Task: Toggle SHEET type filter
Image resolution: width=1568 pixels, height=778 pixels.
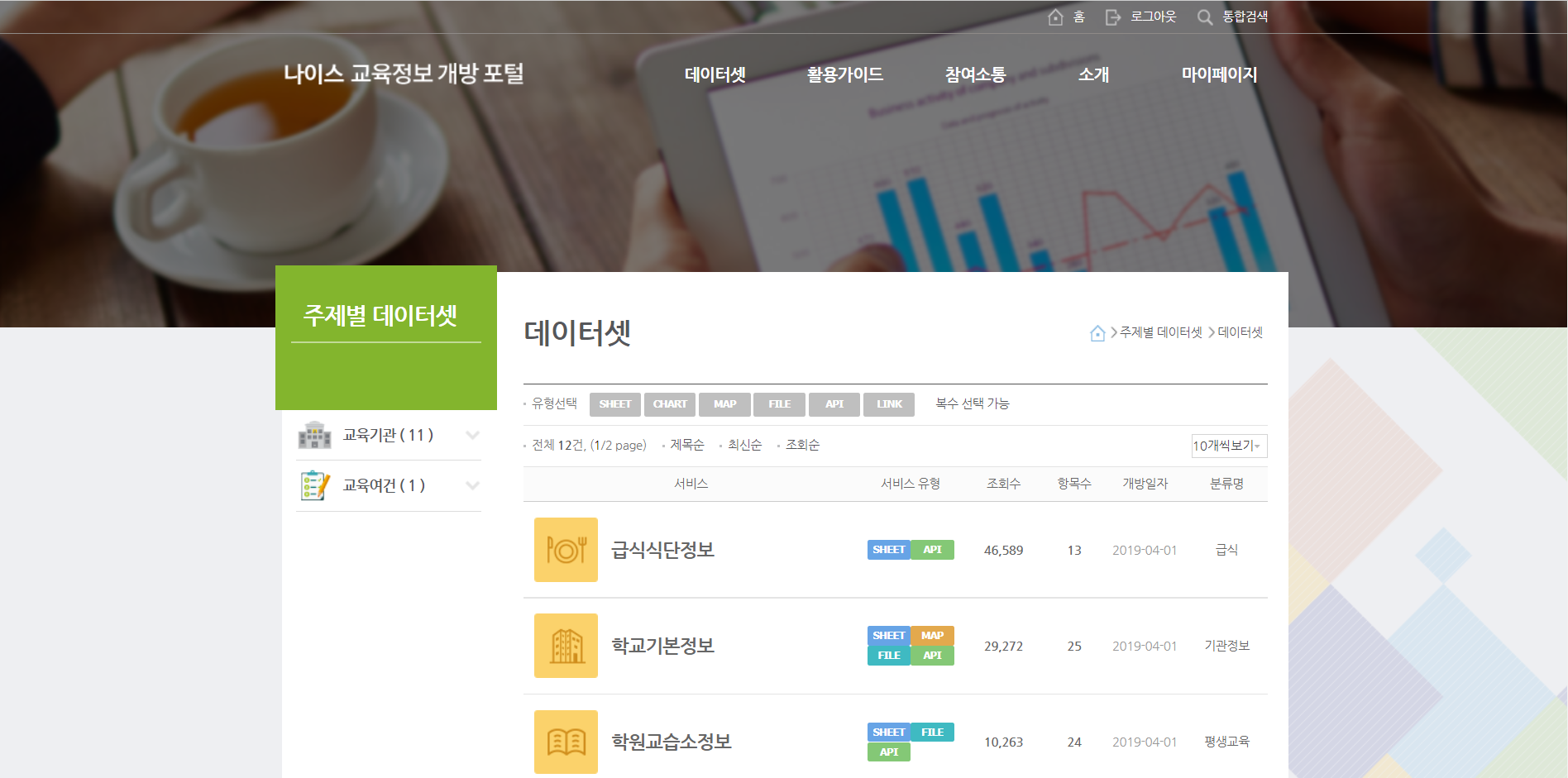Action: 615,404
